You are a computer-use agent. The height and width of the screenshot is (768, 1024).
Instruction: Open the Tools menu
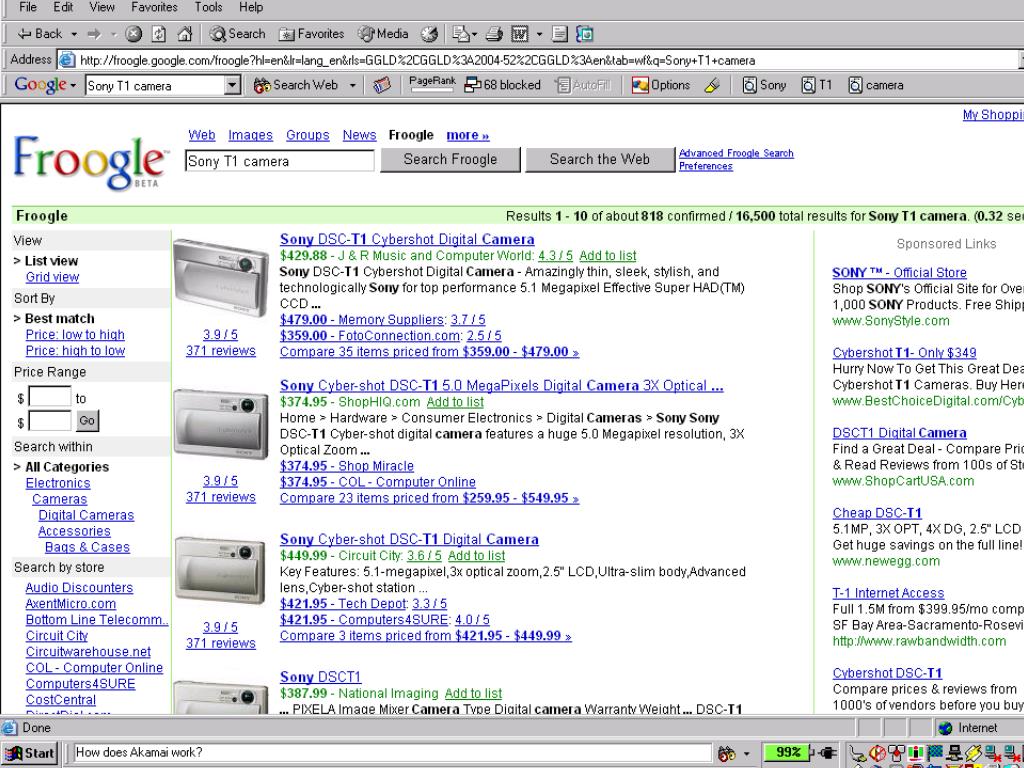208,7
